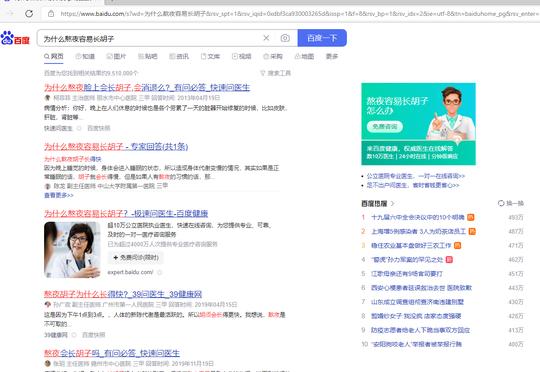The width and height of the screenshot is (540, 372).
Task: Switch to the 地图 tab
Action: [304, 56]
